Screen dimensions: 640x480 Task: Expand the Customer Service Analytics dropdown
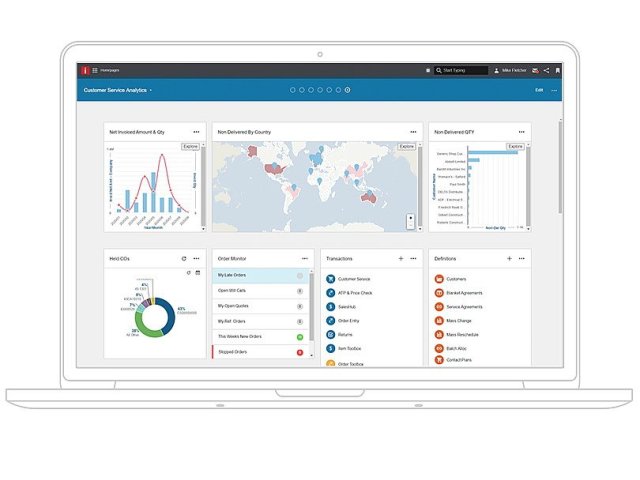tap(151, 90)
